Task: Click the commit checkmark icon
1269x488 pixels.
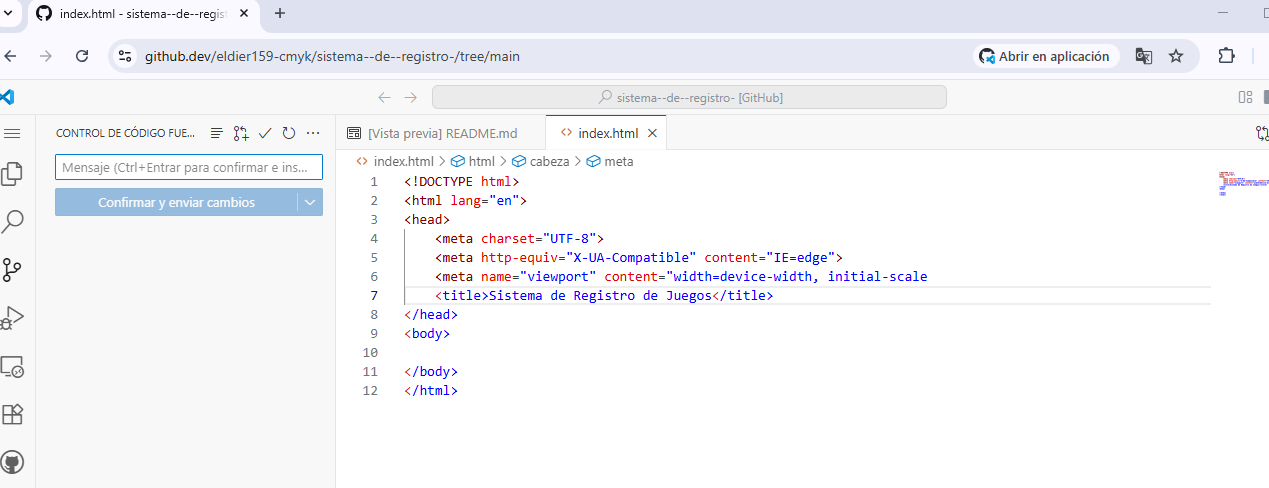Action: coord(265,133)
